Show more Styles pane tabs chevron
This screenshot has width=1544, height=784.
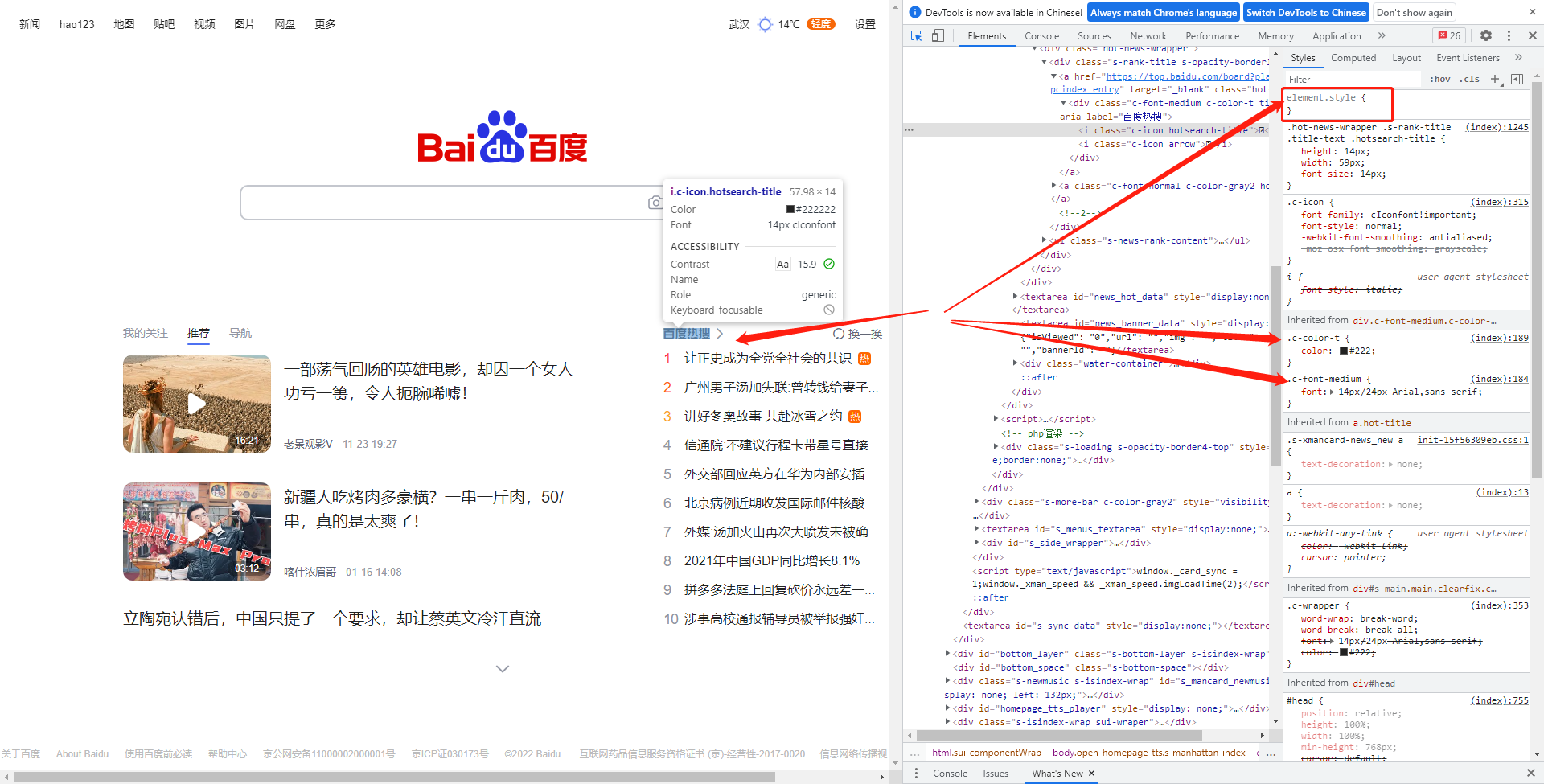[x=1518, y=57]
